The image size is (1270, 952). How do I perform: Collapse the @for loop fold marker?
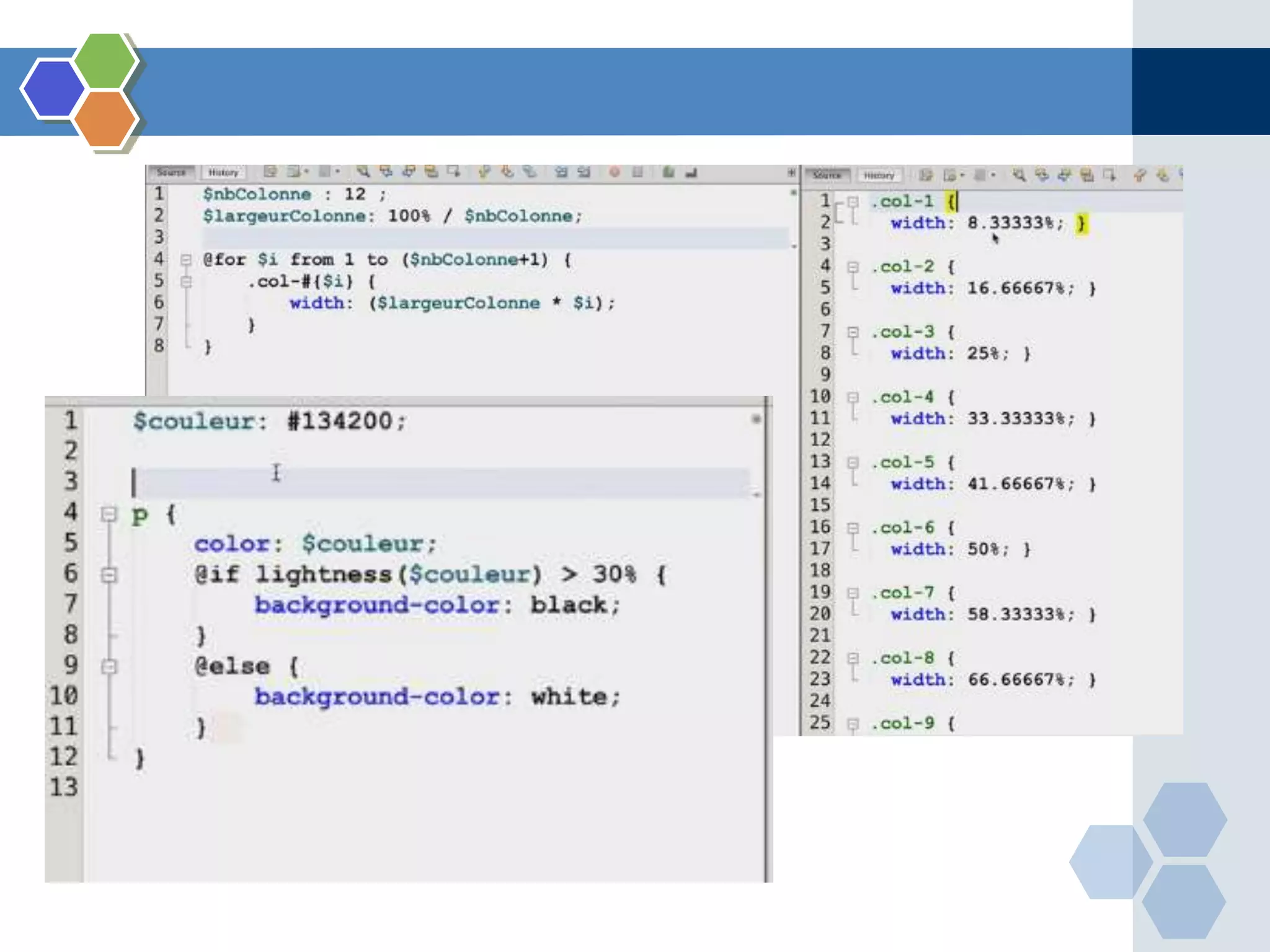point(185,260)
